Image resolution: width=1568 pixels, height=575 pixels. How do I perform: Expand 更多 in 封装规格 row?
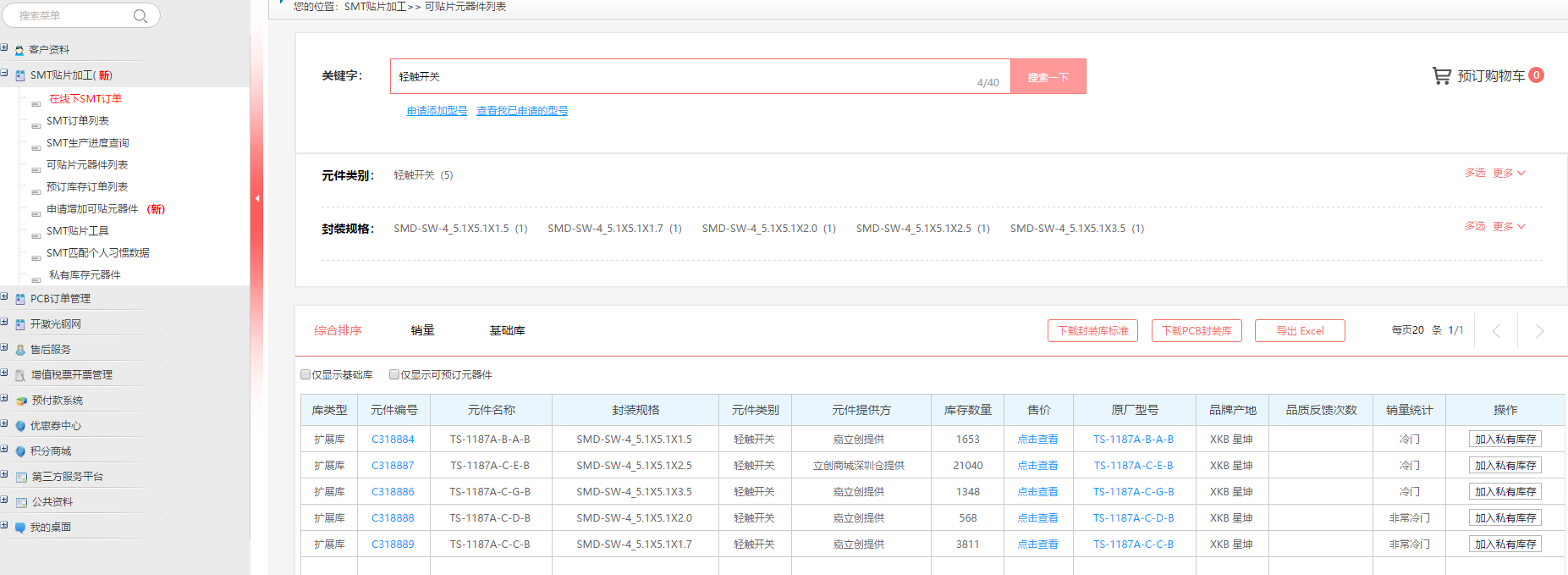point(1508,227)
